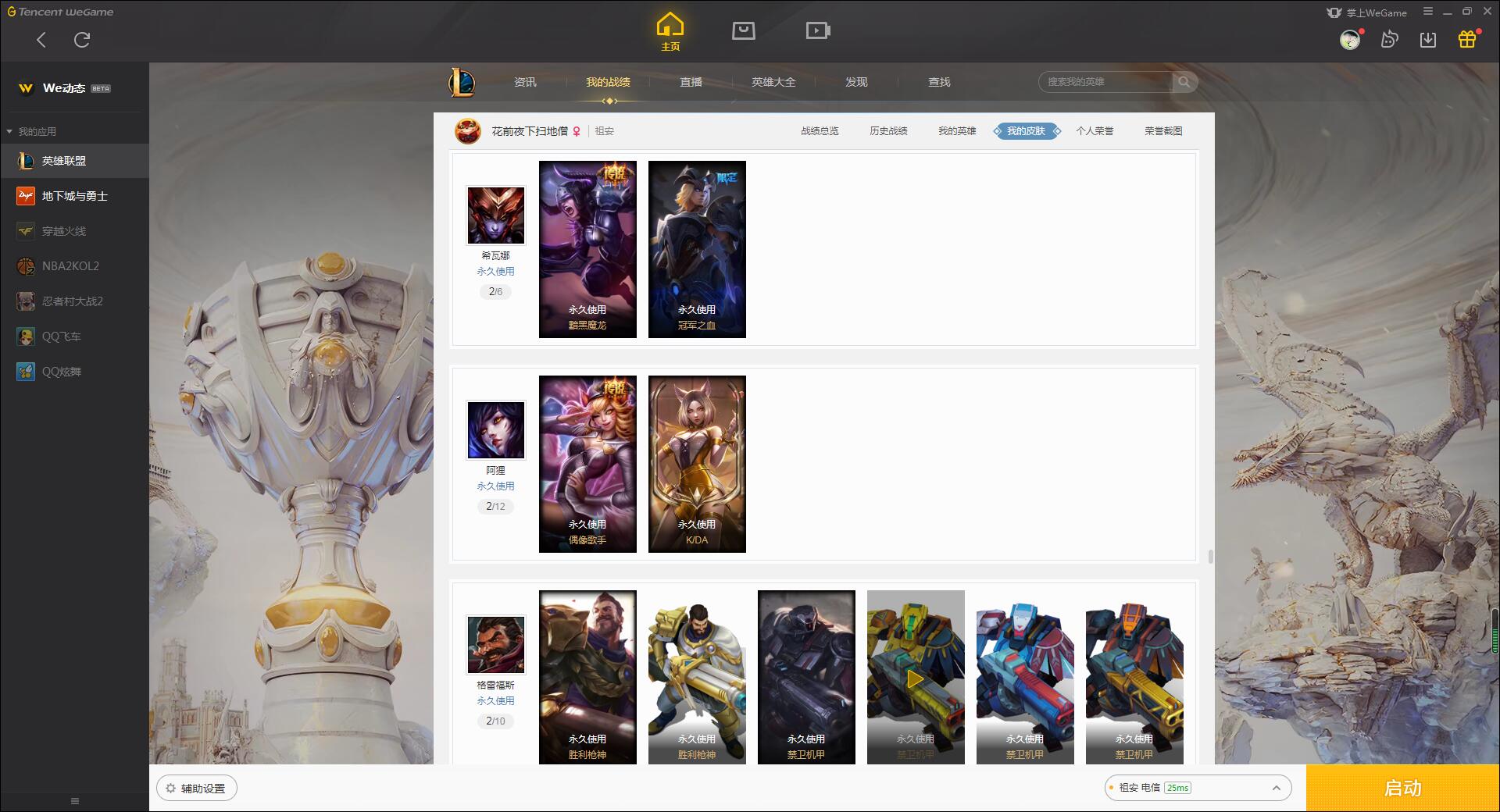This screenshot has height=812, width=1500.
Task: Focus the 搜索我的英雄 search field
Action: pyautogui.click(x=1105, y=82)
